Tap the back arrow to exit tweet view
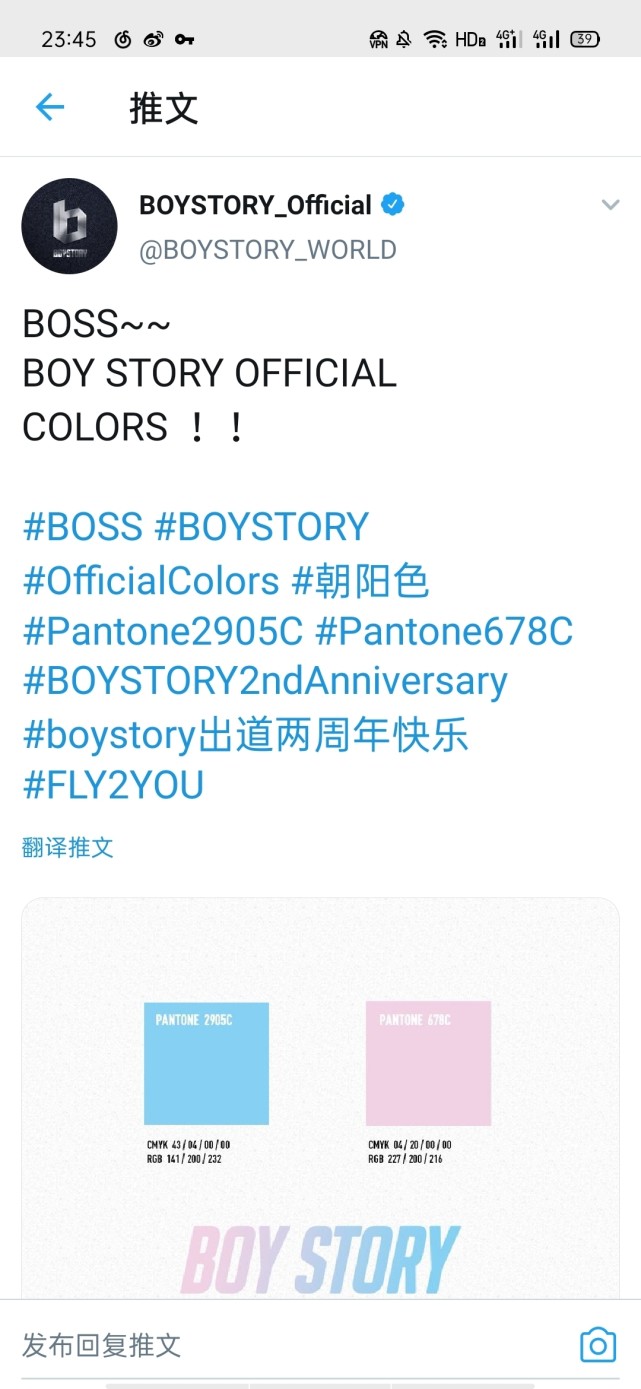The height and width of the screenshot is (1389, 641). click(49, 107)
